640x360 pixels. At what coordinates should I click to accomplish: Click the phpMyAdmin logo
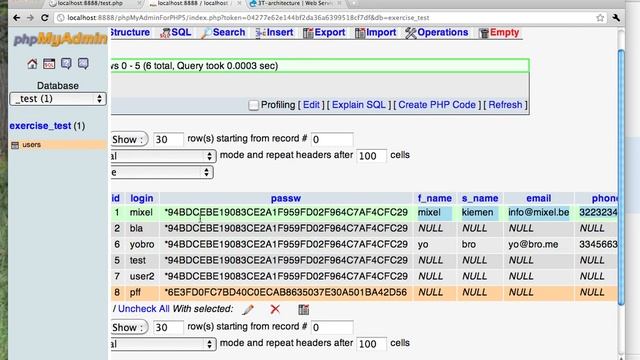coord(60,39)
